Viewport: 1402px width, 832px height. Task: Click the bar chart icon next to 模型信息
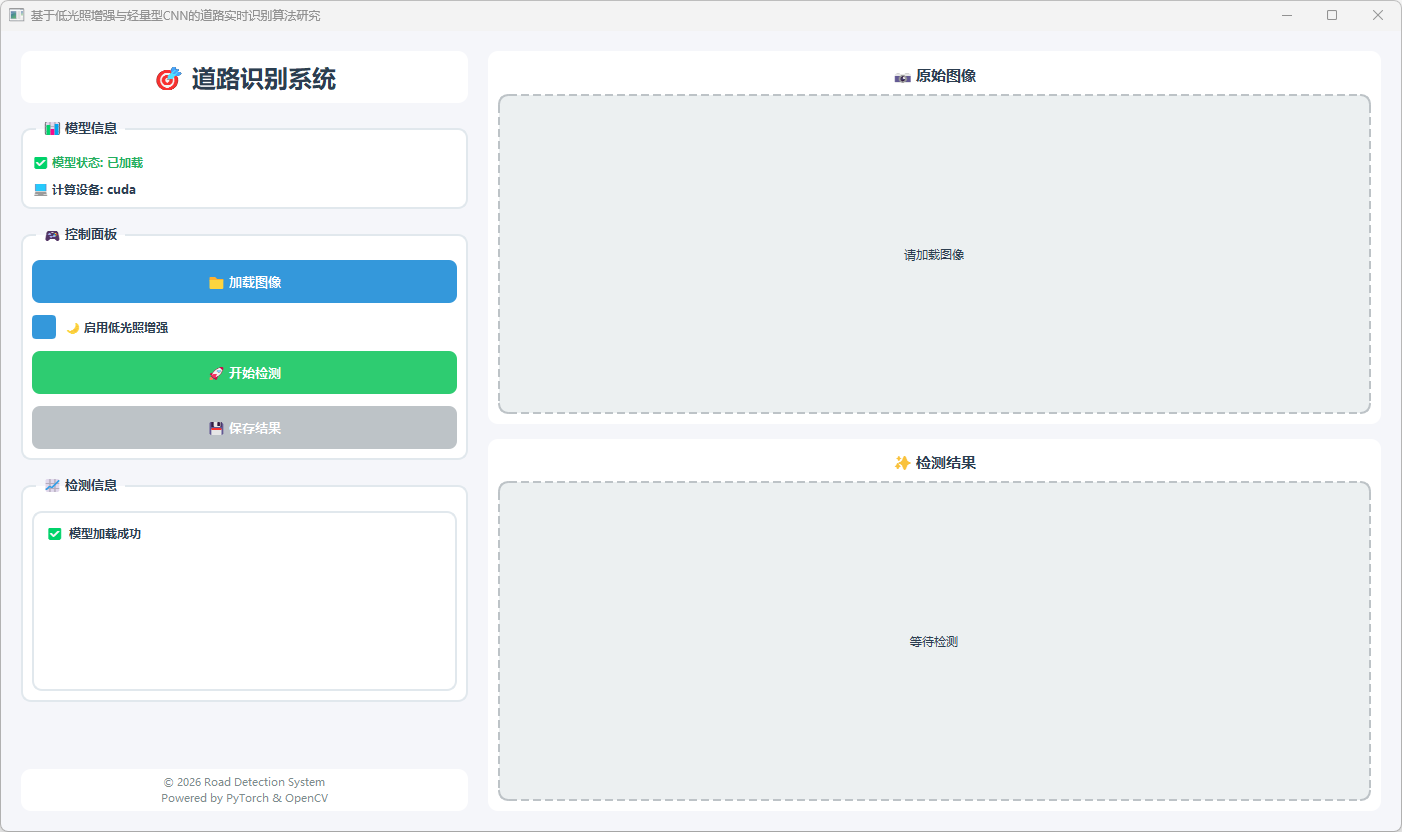pyautogui.click(x=52, y=128)
